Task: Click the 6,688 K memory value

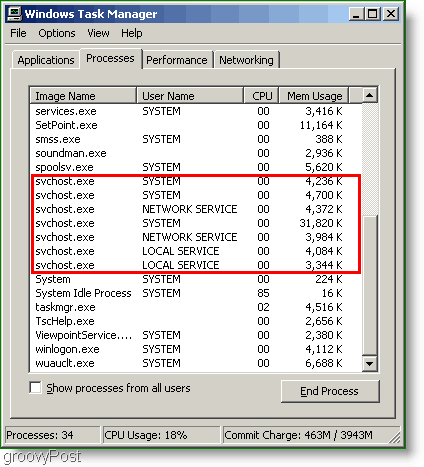Action: click(324, 363)
